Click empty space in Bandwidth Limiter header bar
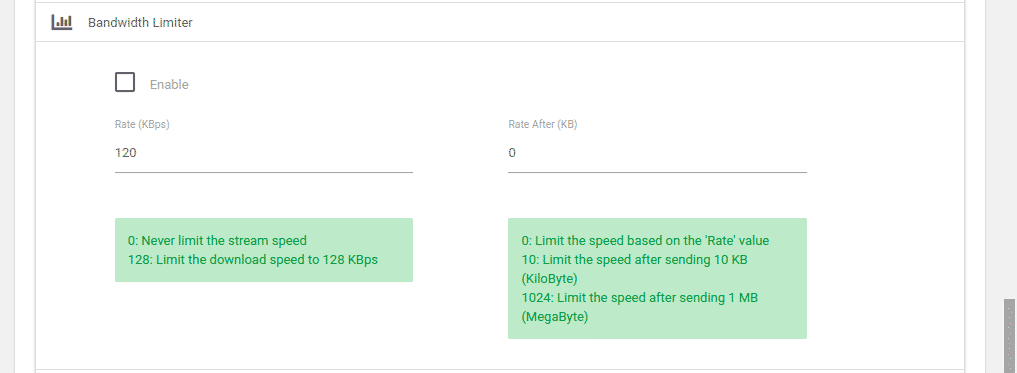 pos(577,23)
